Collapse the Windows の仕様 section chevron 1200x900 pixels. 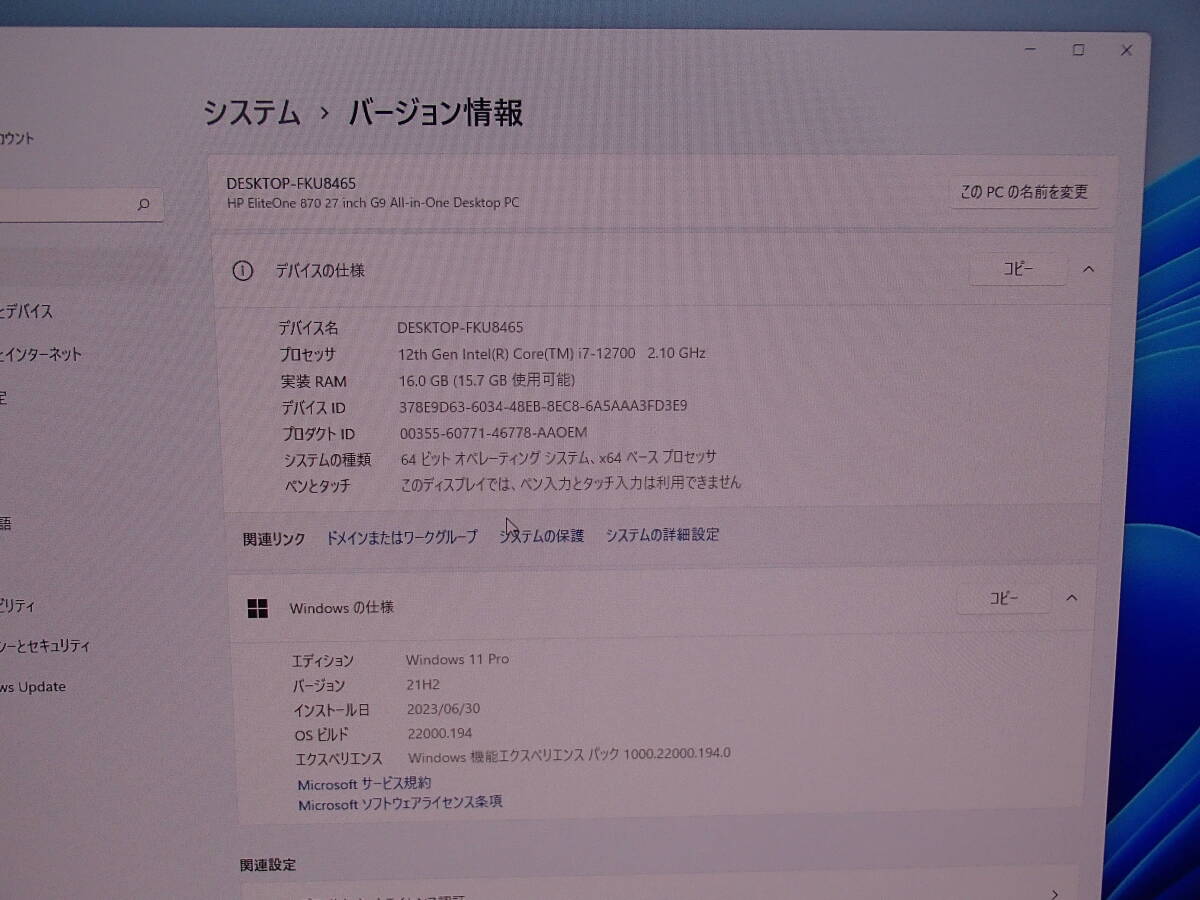point(1071,598)
